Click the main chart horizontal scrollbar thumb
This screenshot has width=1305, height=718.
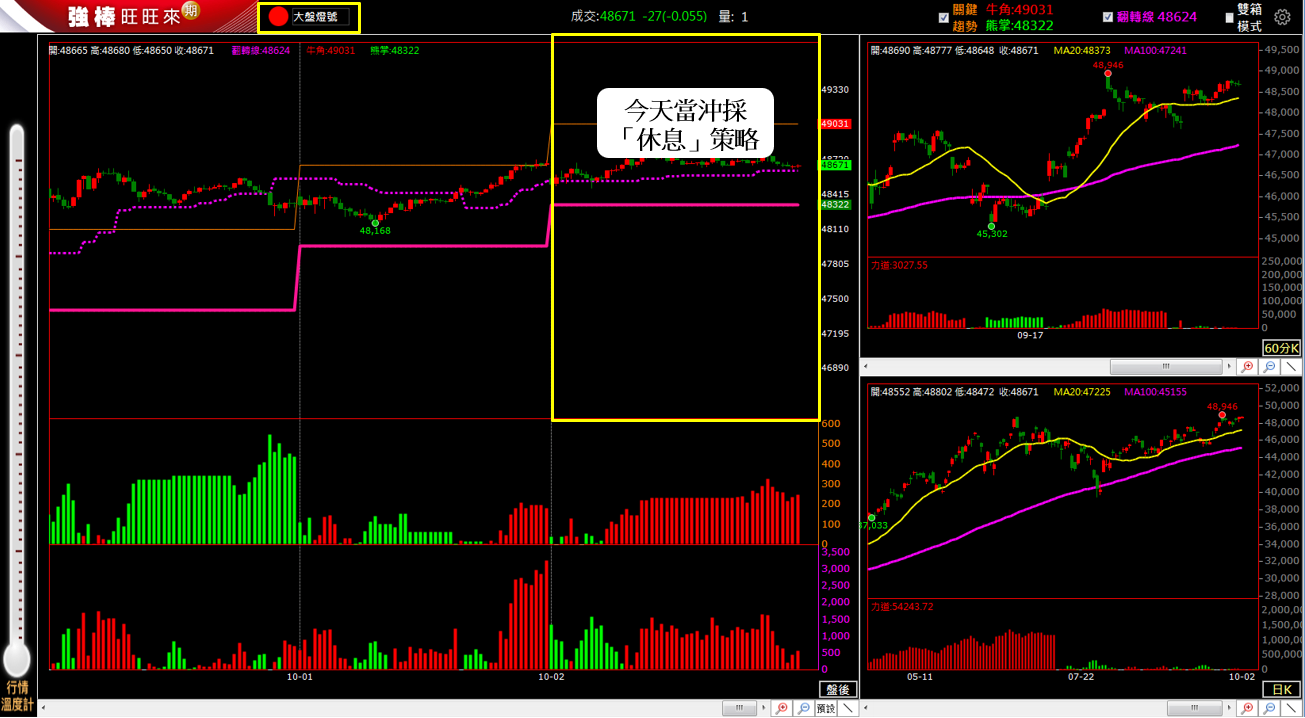[739, 708]
